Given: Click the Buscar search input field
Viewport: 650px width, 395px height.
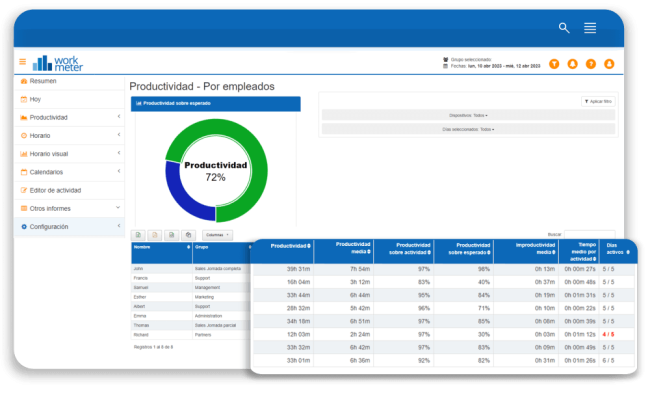Looking at the screenshot, I should pyautogui.click(x=589, y=235).
